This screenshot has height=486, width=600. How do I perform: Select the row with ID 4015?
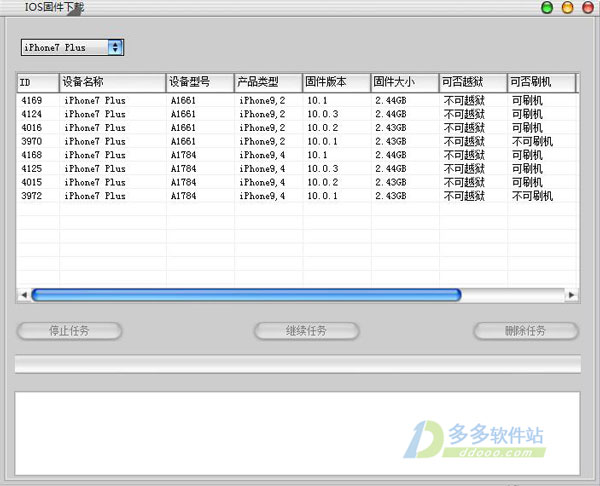tap(298, 182)
